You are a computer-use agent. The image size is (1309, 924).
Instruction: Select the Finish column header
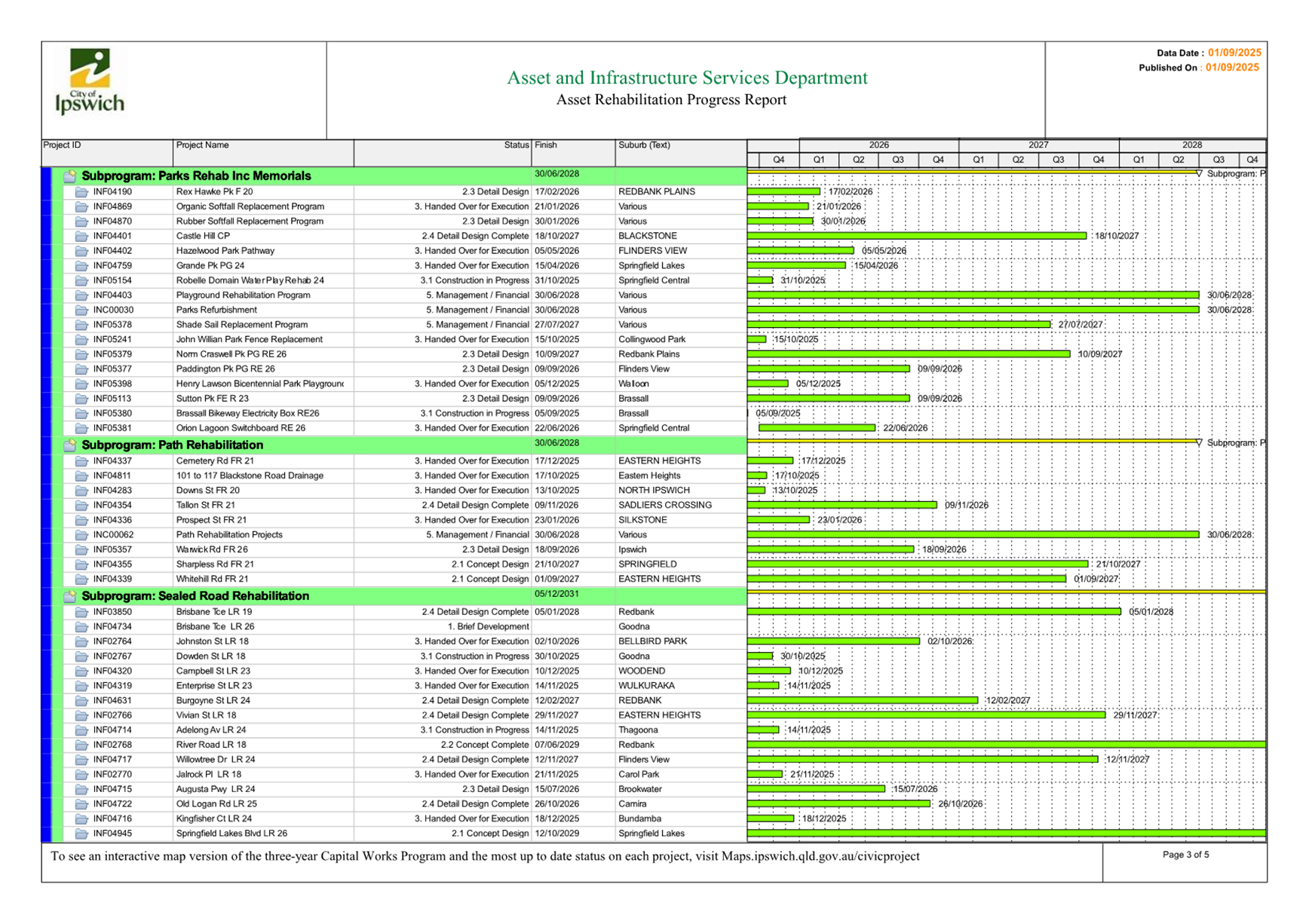574,153
